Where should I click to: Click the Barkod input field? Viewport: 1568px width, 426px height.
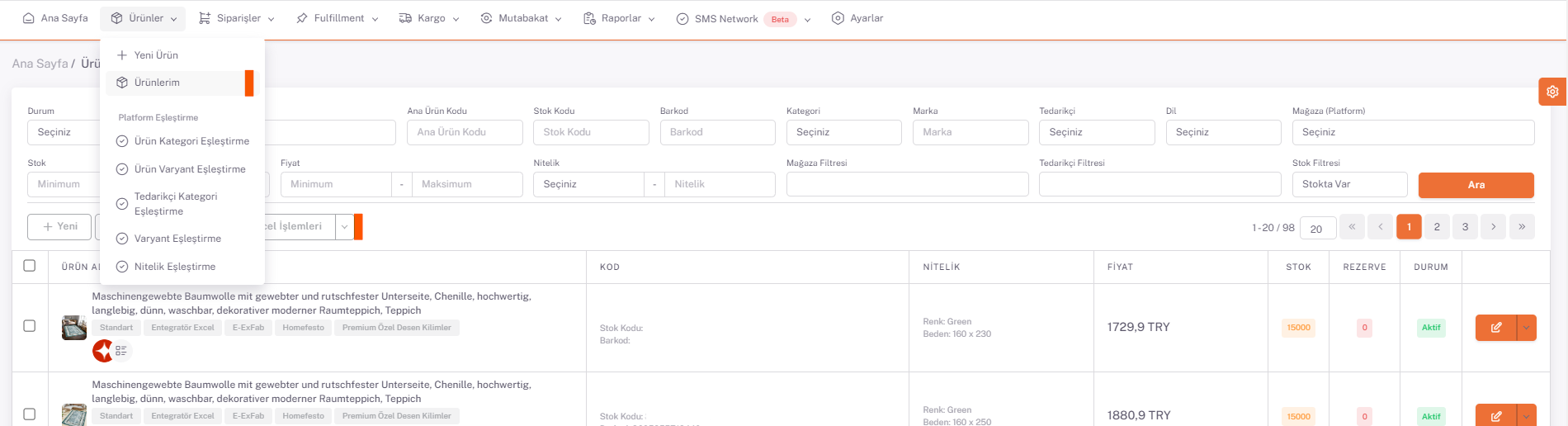[x=717, y=132]
